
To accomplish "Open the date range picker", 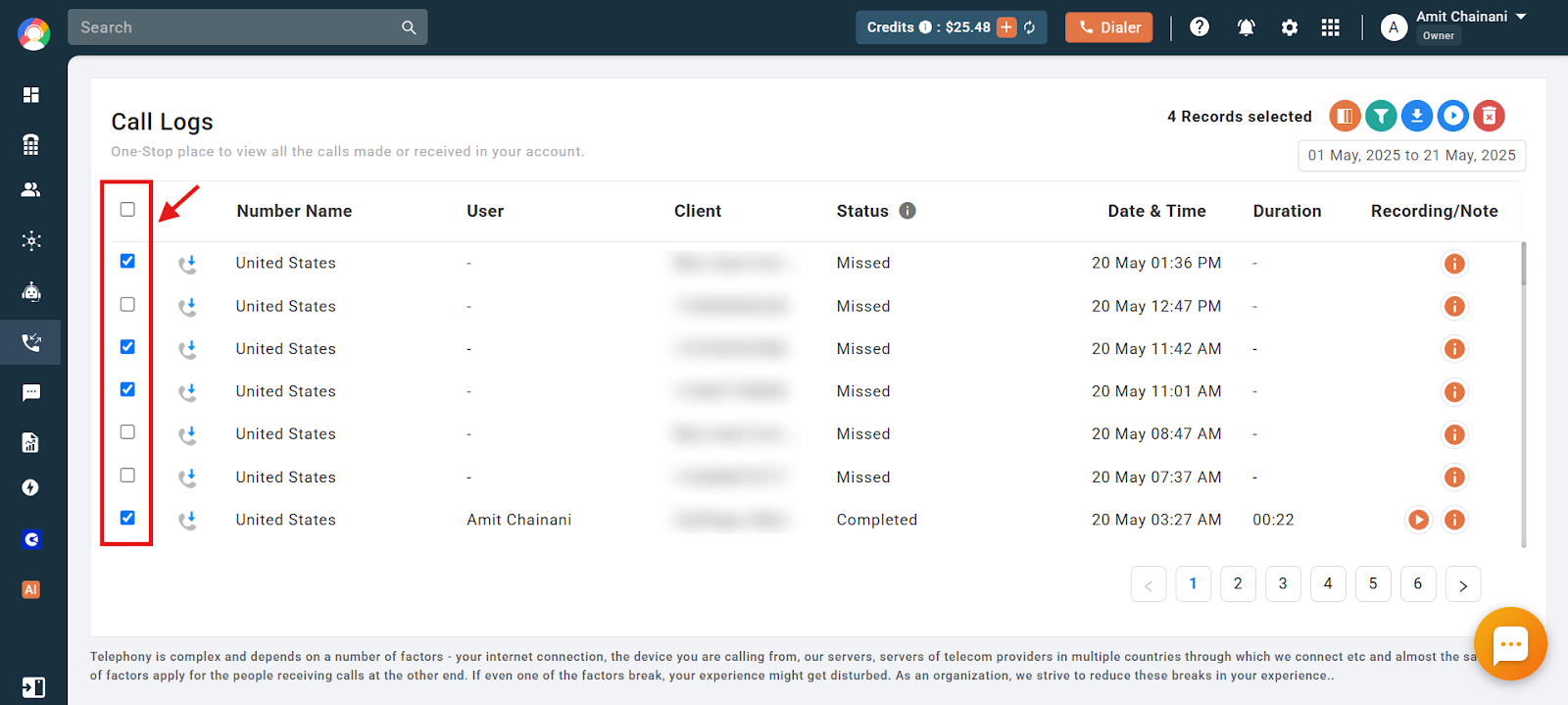I will pos(1411,156).
